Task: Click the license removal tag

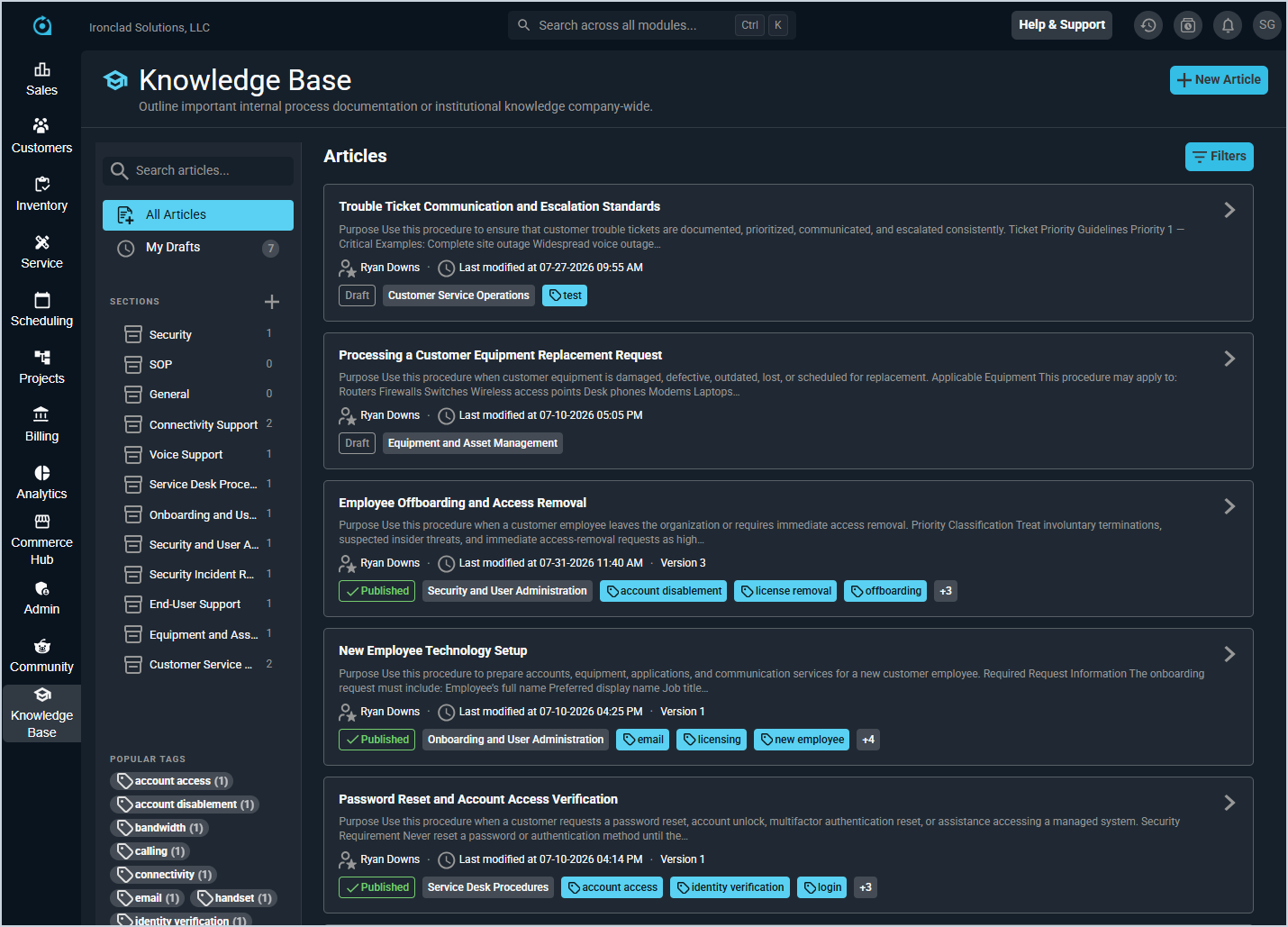Action: point(785,591)
